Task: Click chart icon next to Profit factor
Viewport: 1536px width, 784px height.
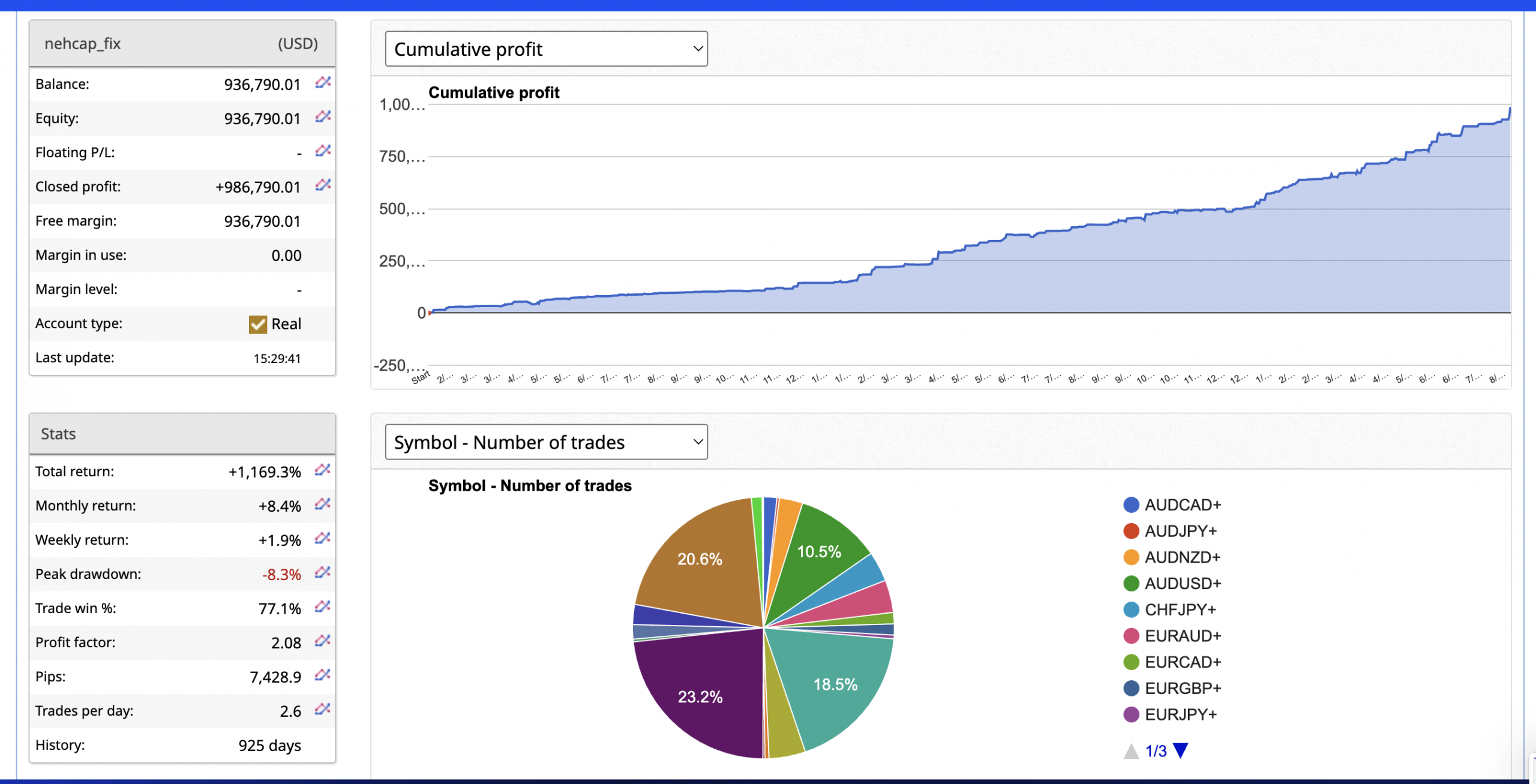Action: (x=323, y=641)
